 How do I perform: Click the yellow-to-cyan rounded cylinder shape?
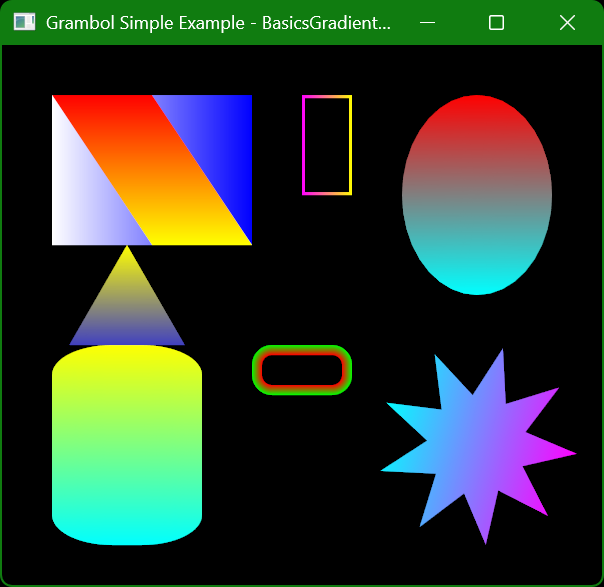[x=127, y=440]
